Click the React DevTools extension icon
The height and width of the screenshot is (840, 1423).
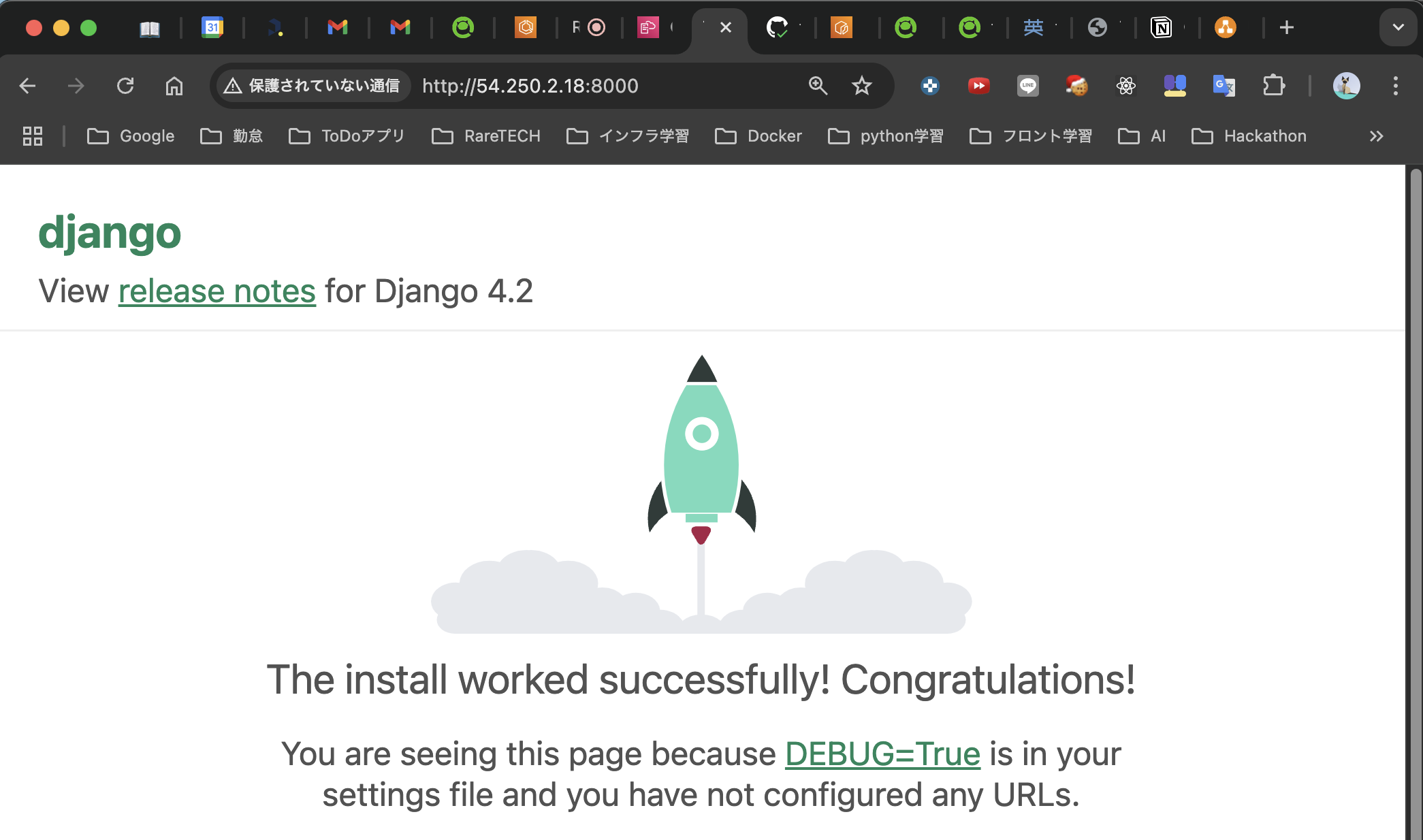(1126, 86)
